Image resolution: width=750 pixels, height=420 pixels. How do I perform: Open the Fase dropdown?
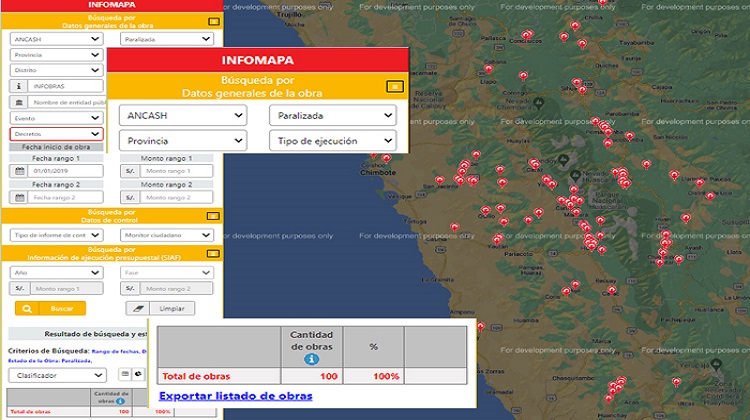pyautogui.click(x=166, y=273)
